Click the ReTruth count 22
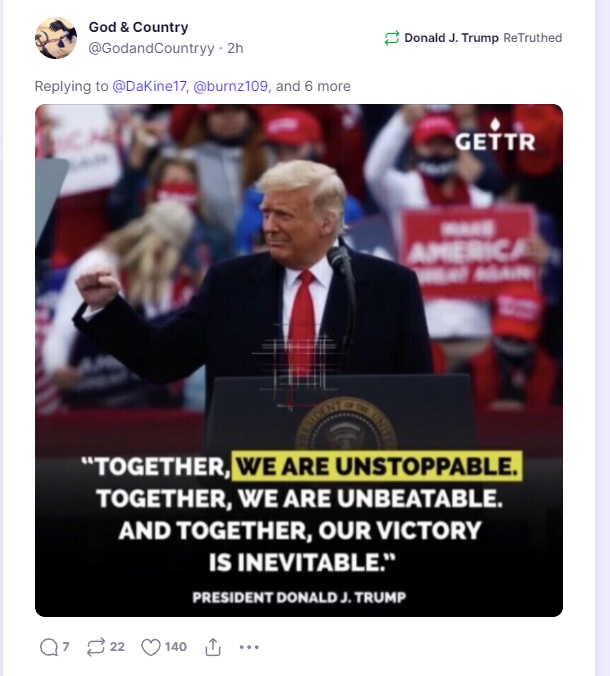The width and height of the screenshot is (610, 676). 117,647
